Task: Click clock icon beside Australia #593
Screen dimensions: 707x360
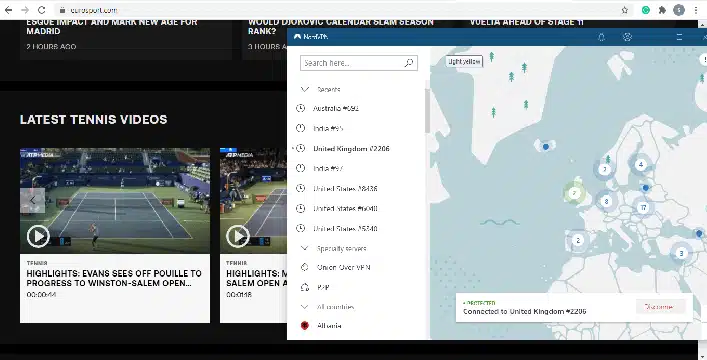Action: point(300,108)
